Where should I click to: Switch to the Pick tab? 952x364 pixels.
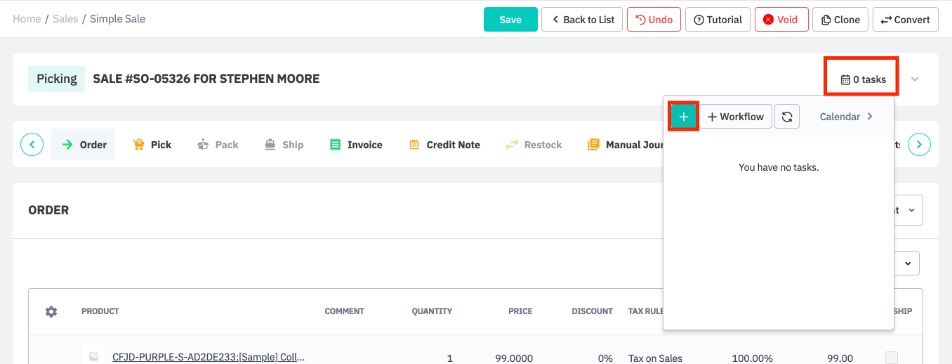152,144
